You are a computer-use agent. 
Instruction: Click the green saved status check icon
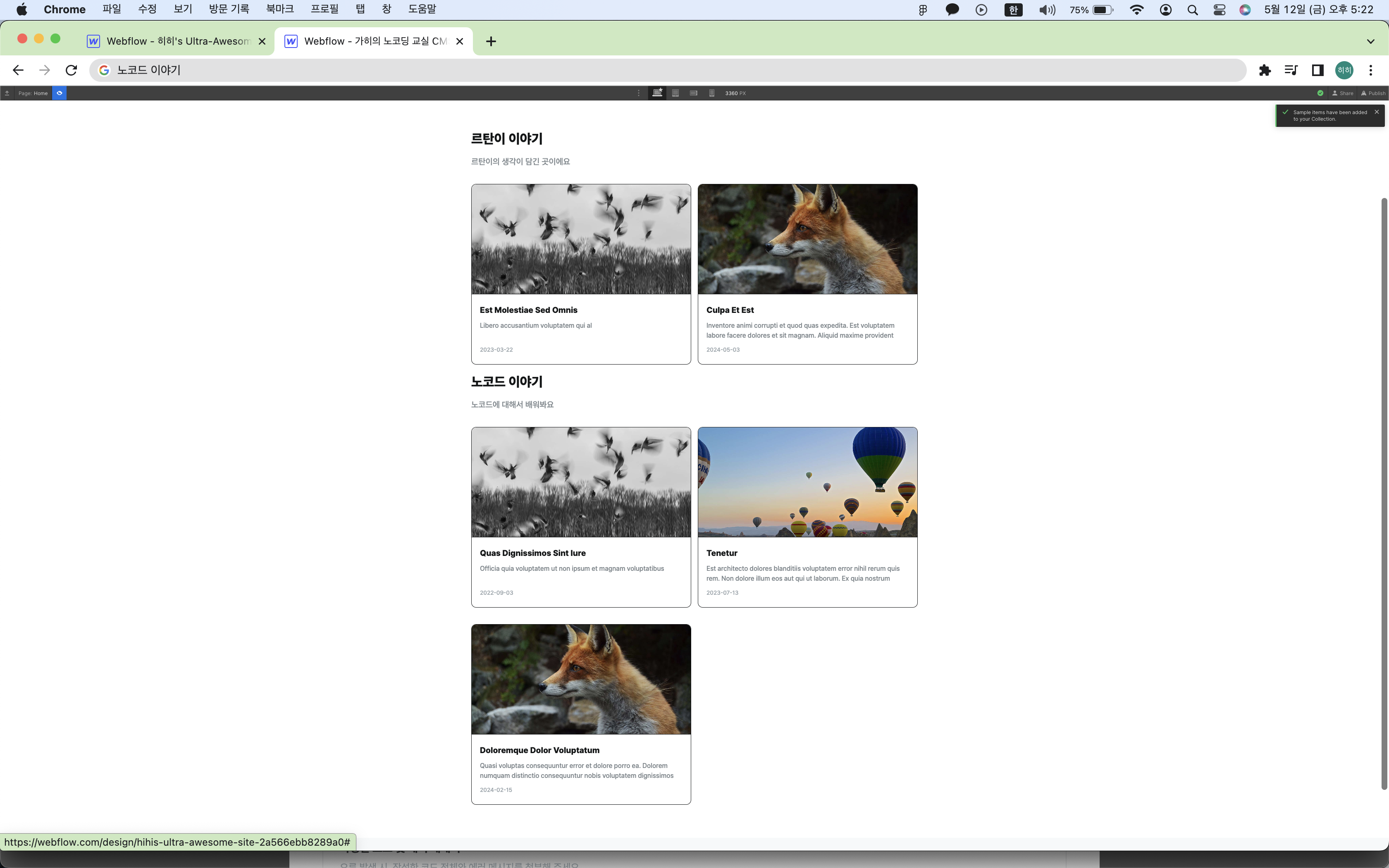coord(1320,93)
